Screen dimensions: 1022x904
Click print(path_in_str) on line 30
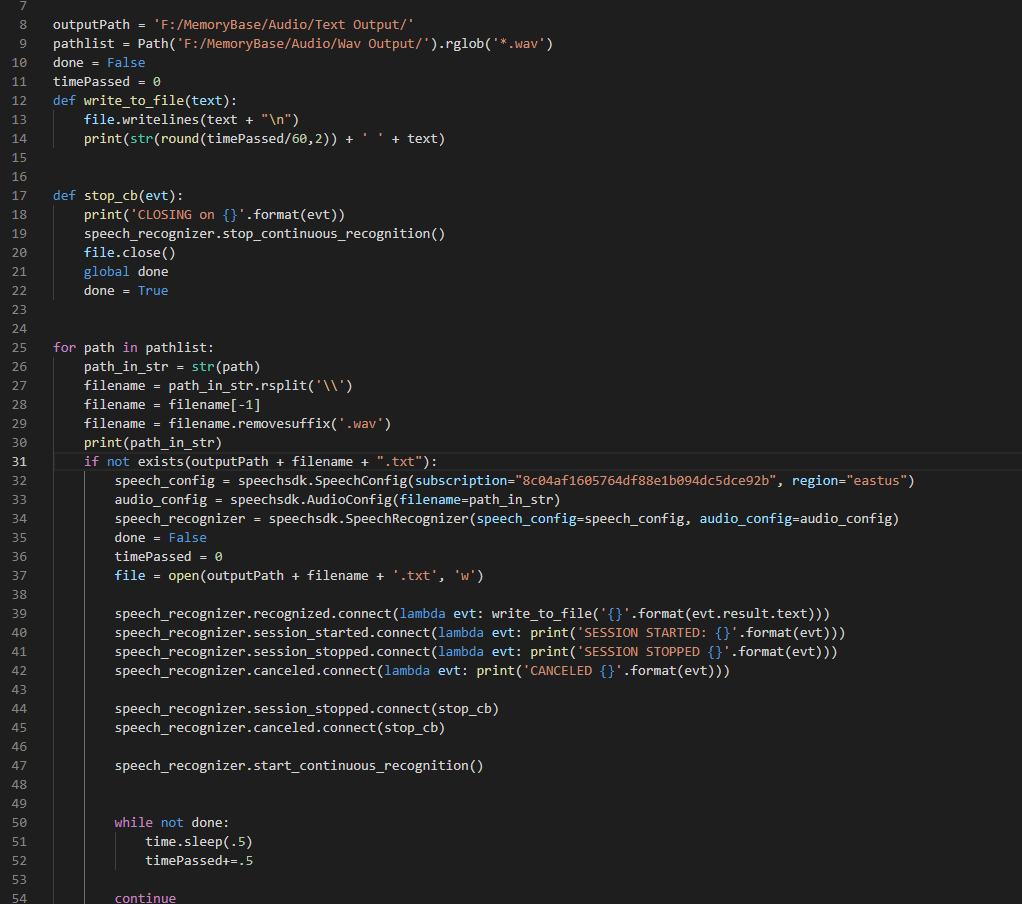tap(153, 443)
